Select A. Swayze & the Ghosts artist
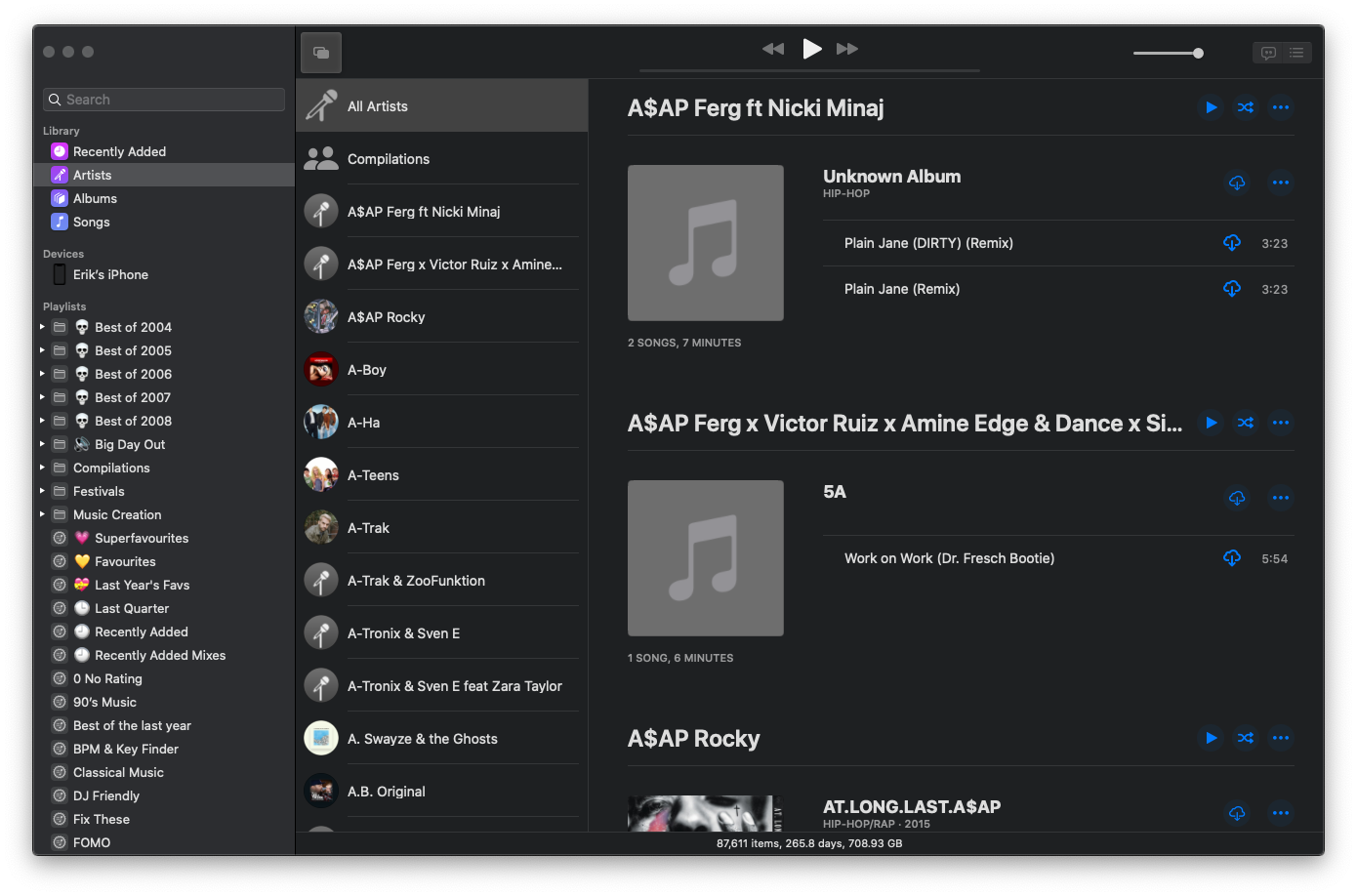Screen dimensions: 1357x896 click(x=441, y=739)
